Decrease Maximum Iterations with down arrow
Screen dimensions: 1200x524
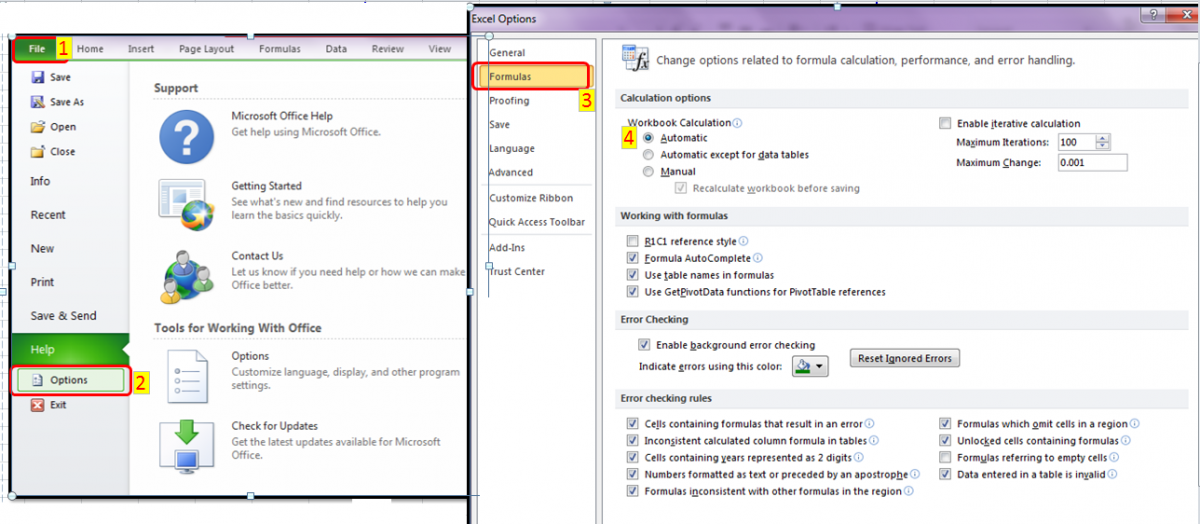point(1103,147)
